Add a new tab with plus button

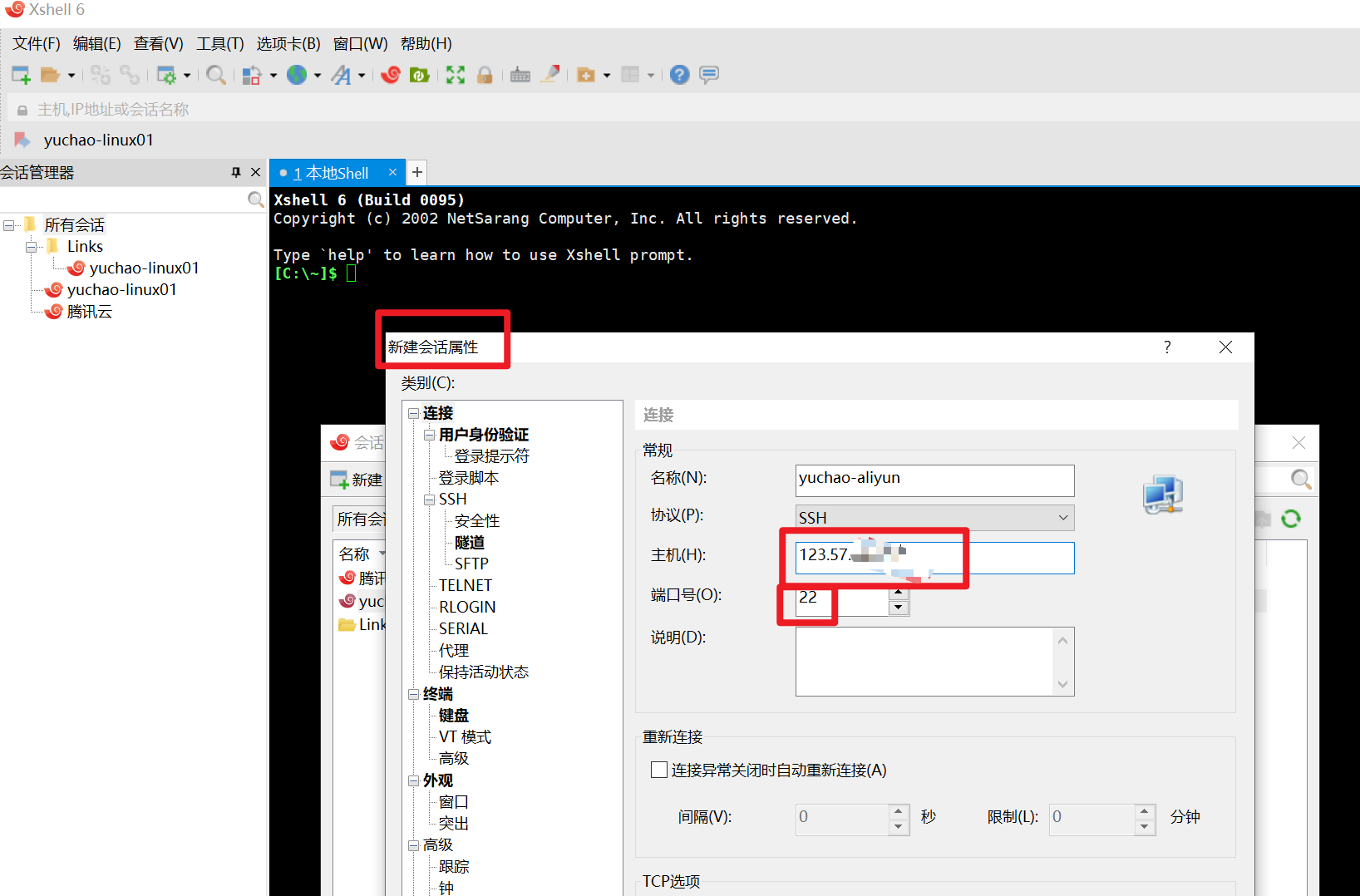(417, 172)
